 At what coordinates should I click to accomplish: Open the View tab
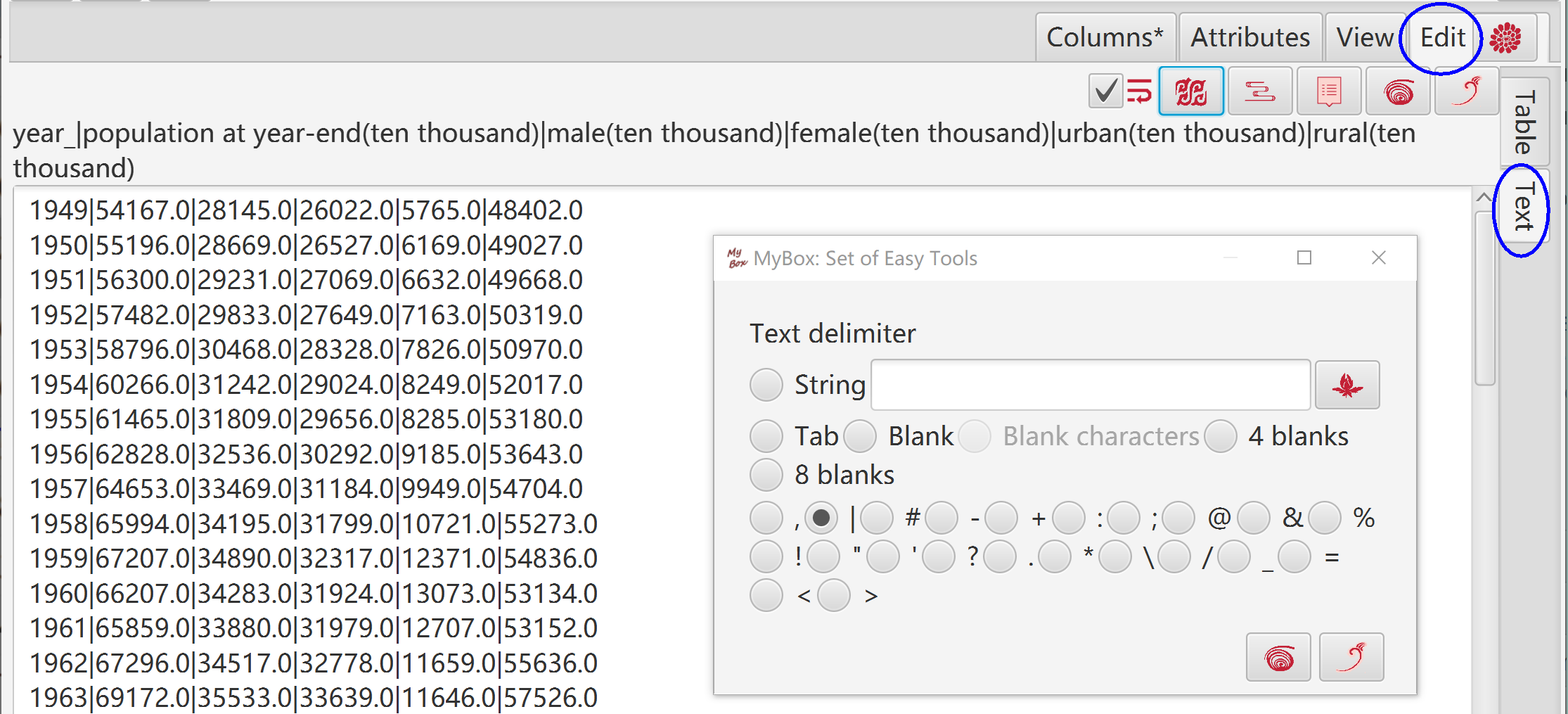1365,38
